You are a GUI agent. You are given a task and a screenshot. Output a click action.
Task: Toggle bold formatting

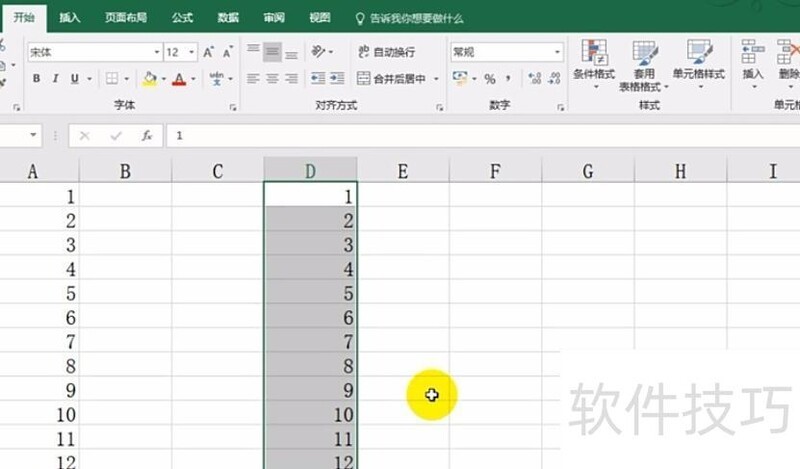[x=36, y=79]
